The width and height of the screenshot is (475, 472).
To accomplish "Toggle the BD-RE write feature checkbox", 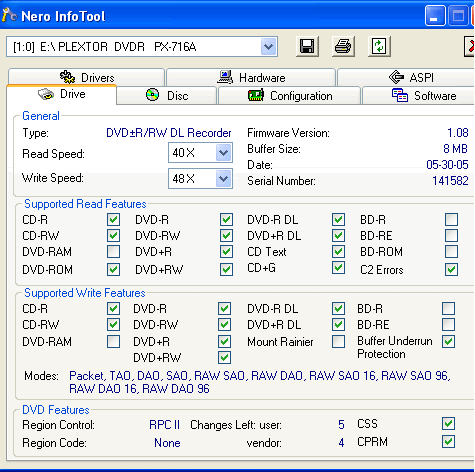I will tap(448, 324).
